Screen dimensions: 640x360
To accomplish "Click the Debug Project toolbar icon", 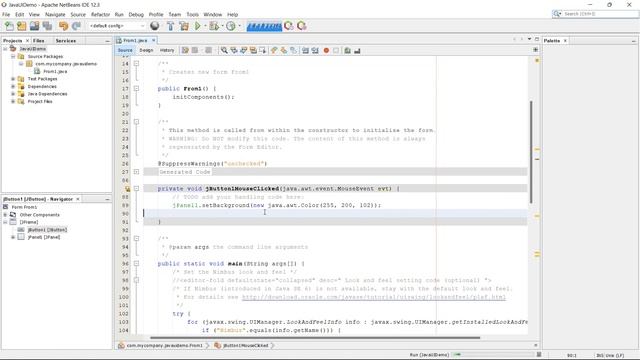I will tap(213, 26).
